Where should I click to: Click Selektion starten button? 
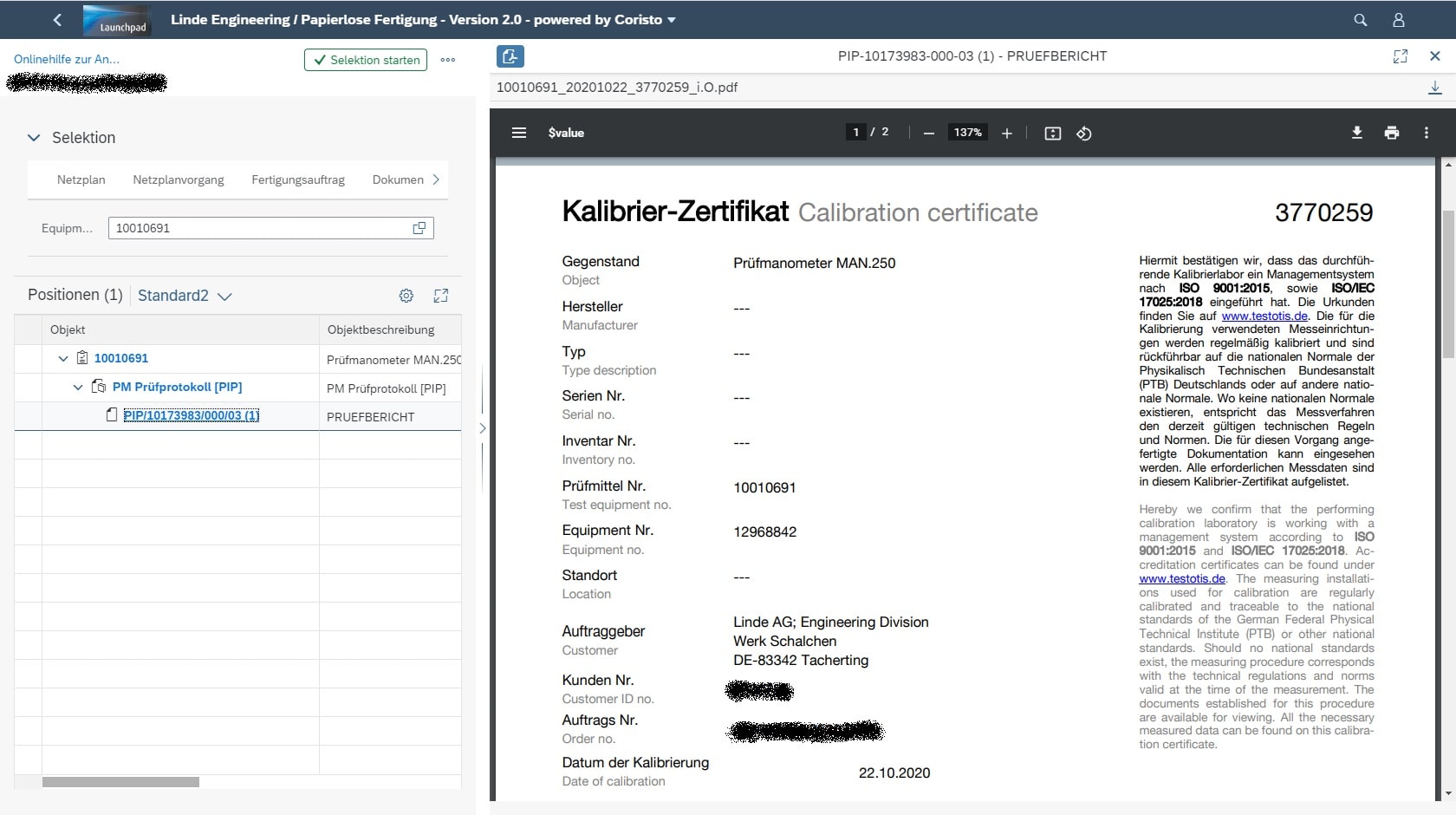click(366, 60)
